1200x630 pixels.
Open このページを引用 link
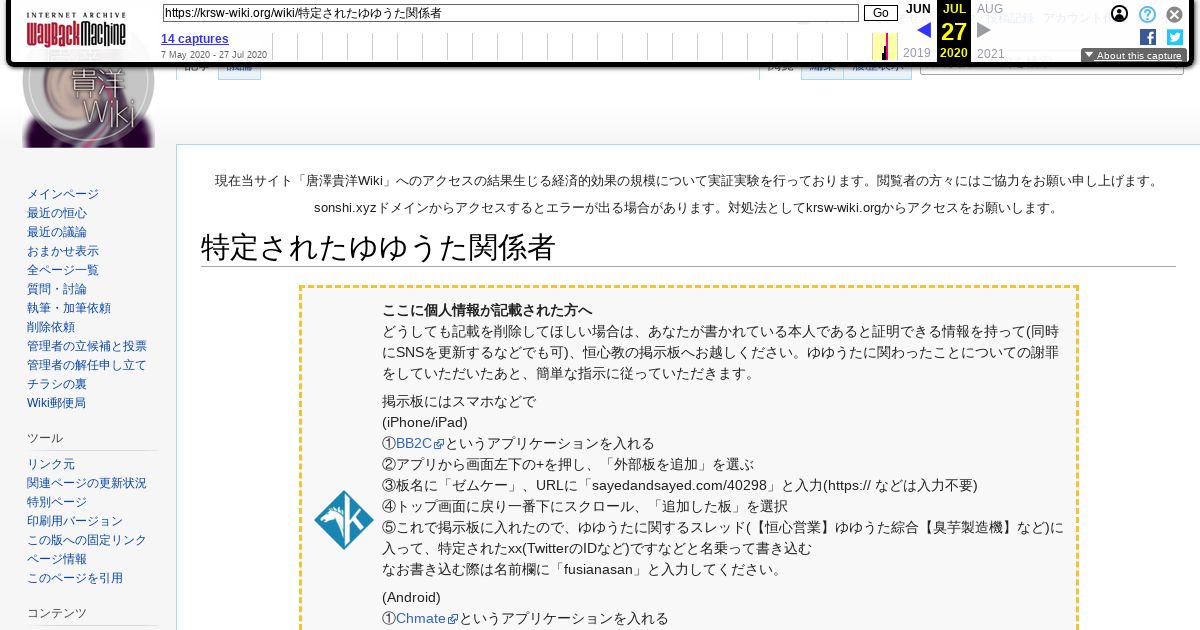[75, 578]
